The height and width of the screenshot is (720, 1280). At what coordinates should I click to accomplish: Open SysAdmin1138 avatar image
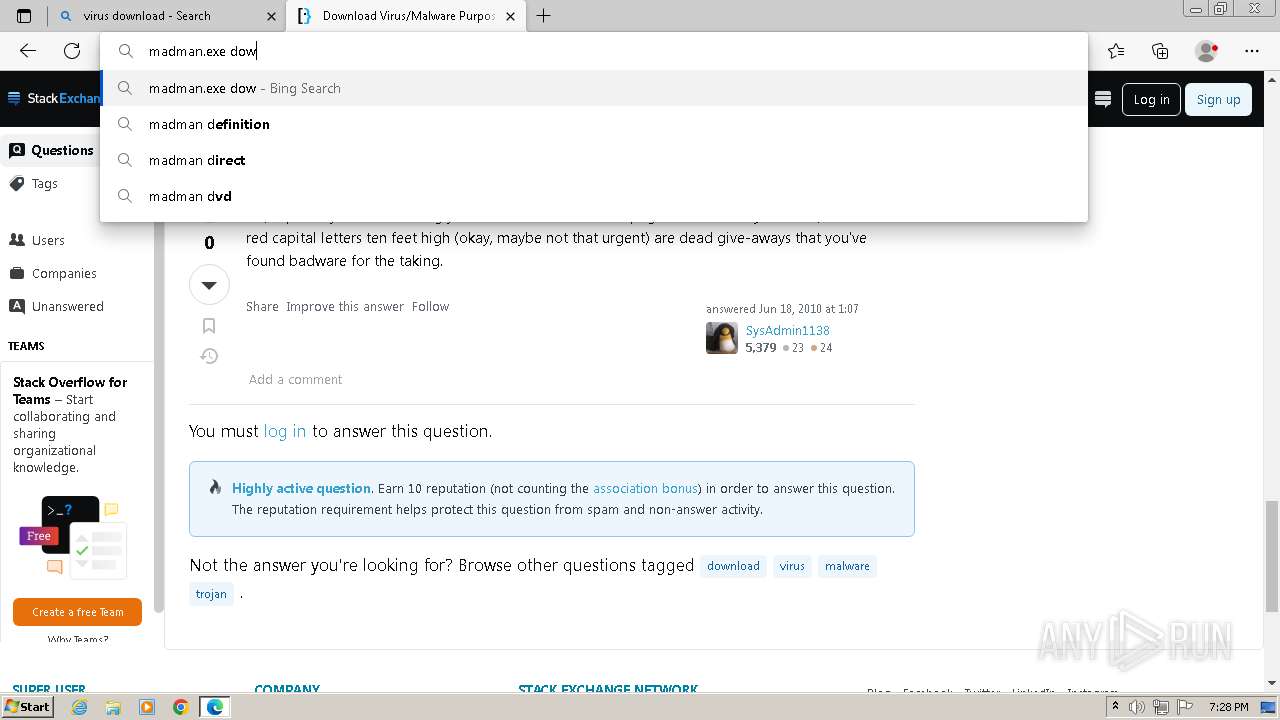[x=722, y=338]
